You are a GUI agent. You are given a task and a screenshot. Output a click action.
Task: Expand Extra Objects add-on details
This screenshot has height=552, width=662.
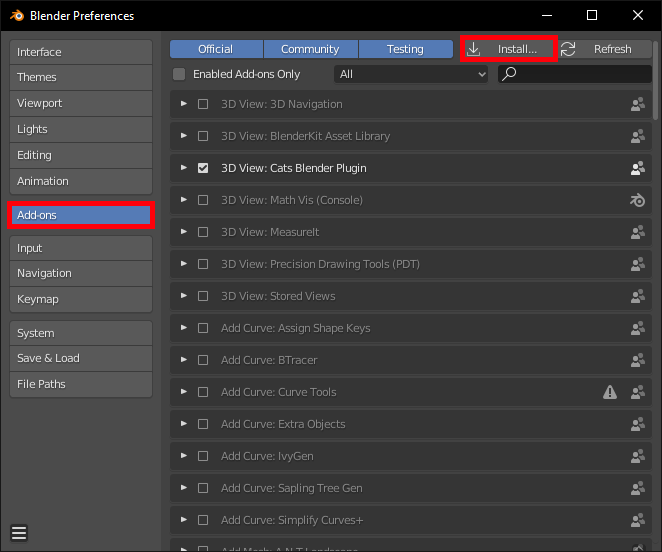point(184,424)
